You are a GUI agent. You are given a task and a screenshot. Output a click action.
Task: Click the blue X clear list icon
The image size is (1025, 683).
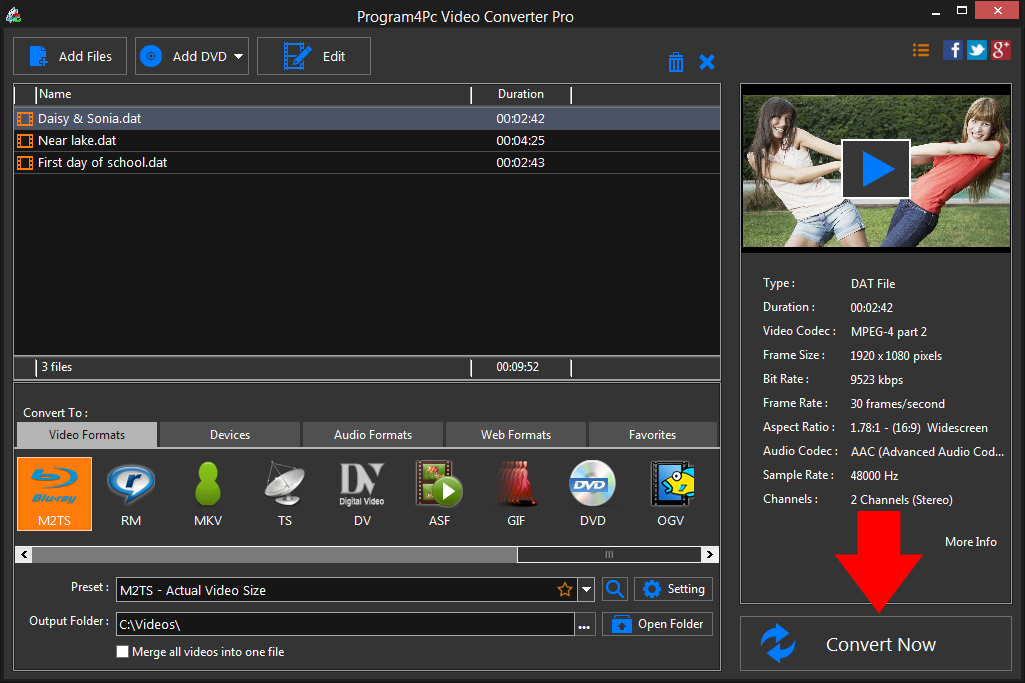(707, 62)
